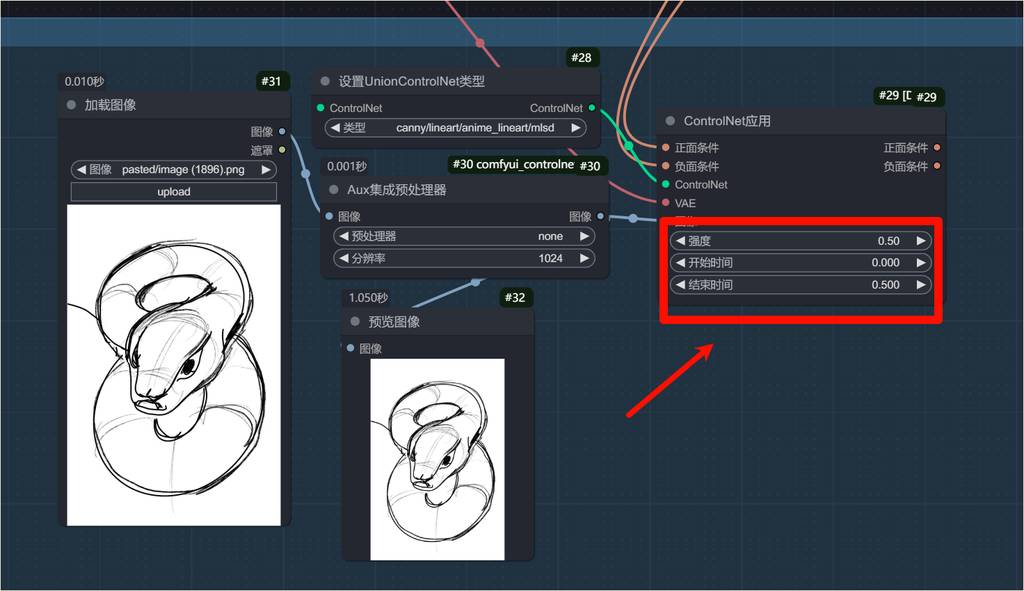This screenshot has height=591, width=1024.
Task: Increase 分辨率 with right arrow
Action: click(x=584, y=259)
